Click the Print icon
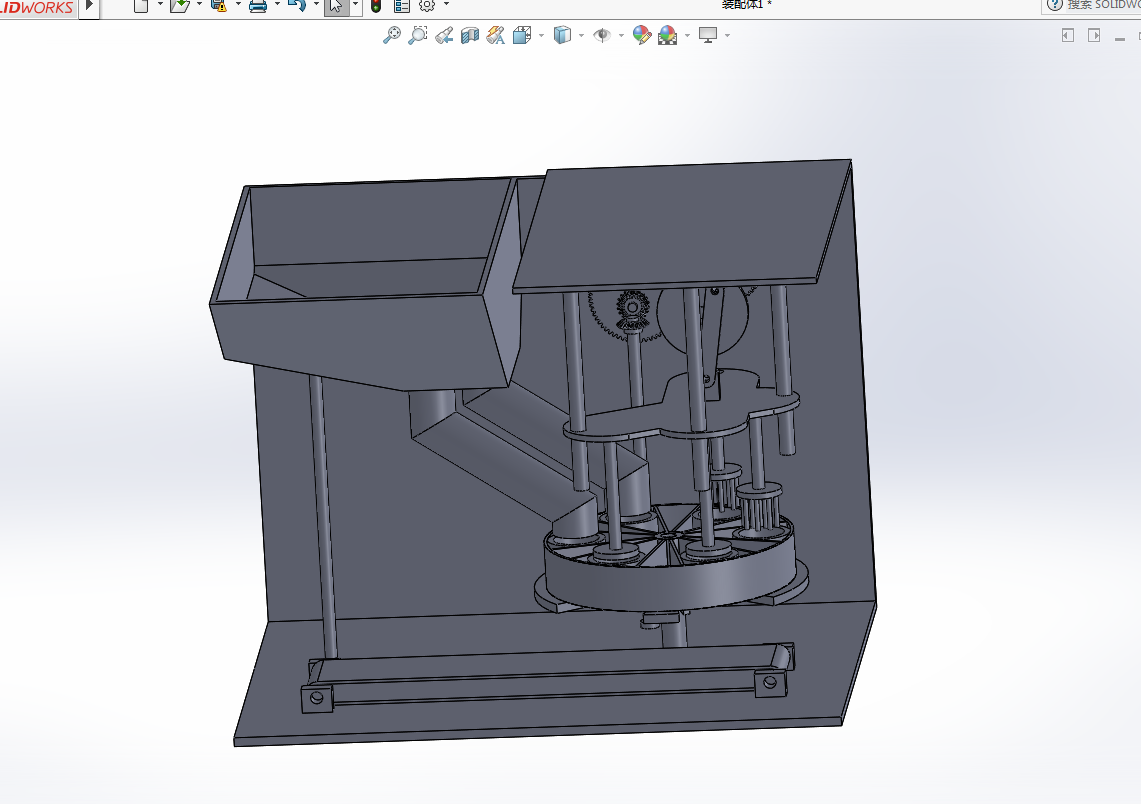 [x=258, y=6]
